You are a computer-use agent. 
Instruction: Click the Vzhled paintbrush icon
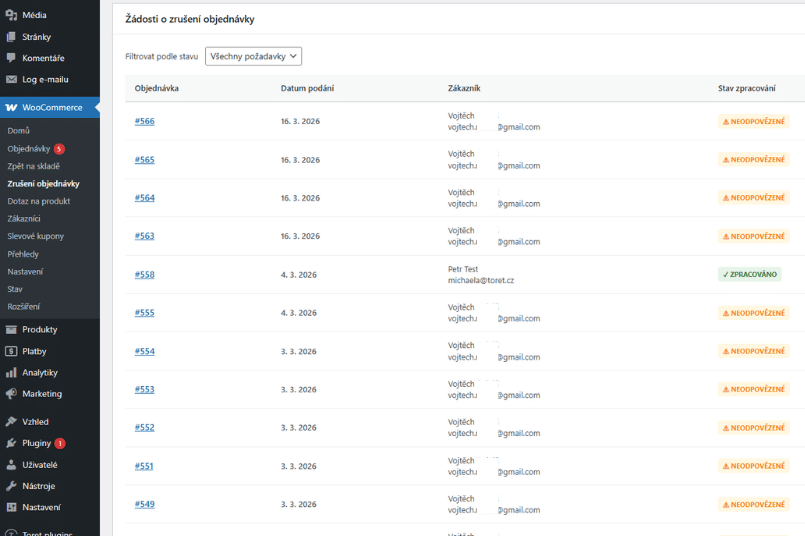point(11,422)
